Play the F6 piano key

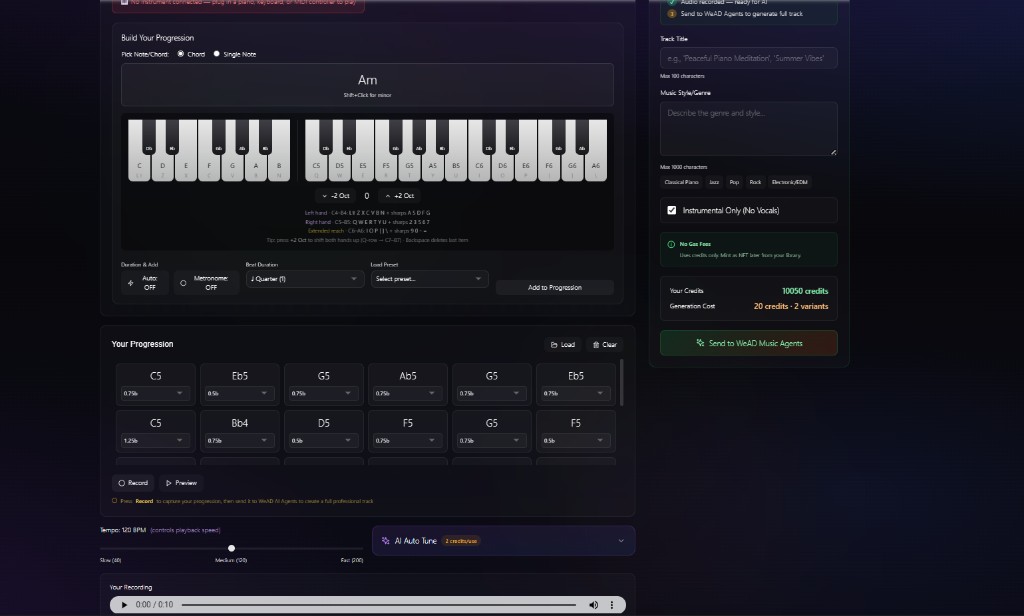pyautogui.click(x=549, y=167)
